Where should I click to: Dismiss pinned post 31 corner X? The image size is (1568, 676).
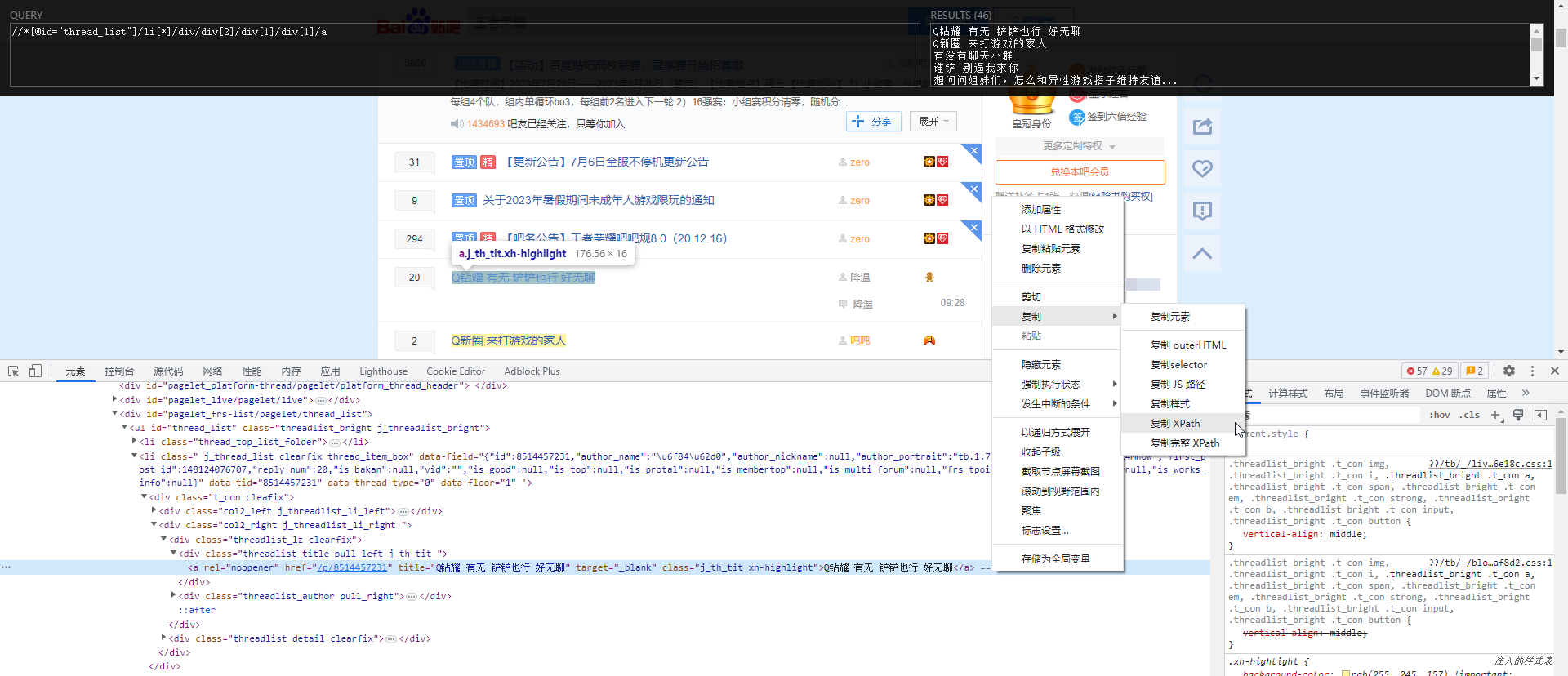tap(973, 151)
